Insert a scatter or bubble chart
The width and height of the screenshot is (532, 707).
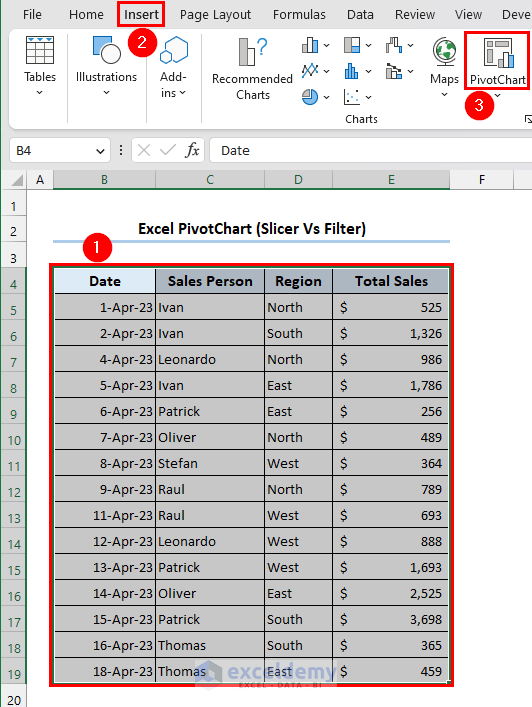click(x=352, y=96)
